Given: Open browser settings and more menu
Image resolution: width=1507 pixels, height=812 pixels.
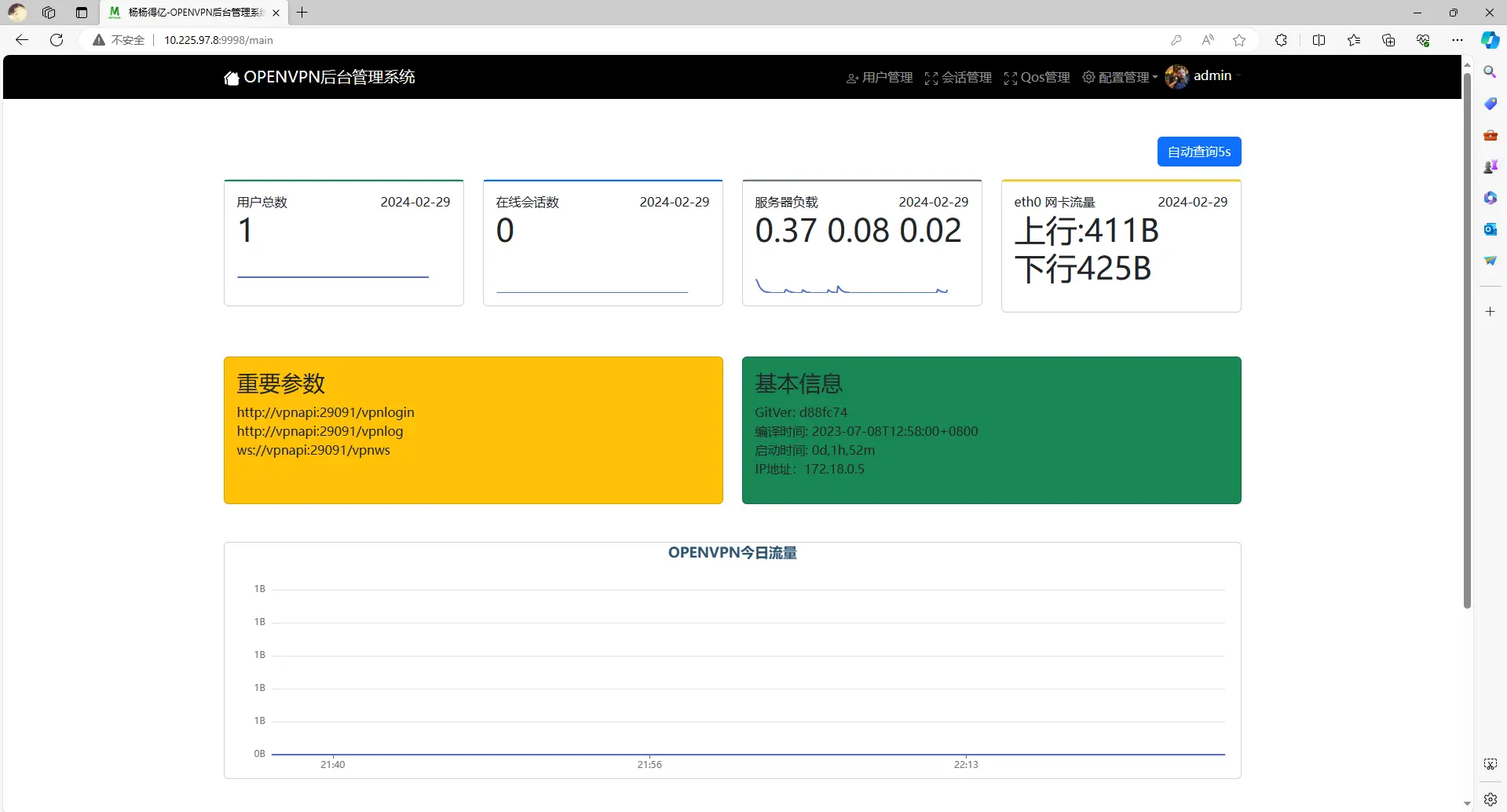Looking at the screenshot, I should (x=1458, y=40).
